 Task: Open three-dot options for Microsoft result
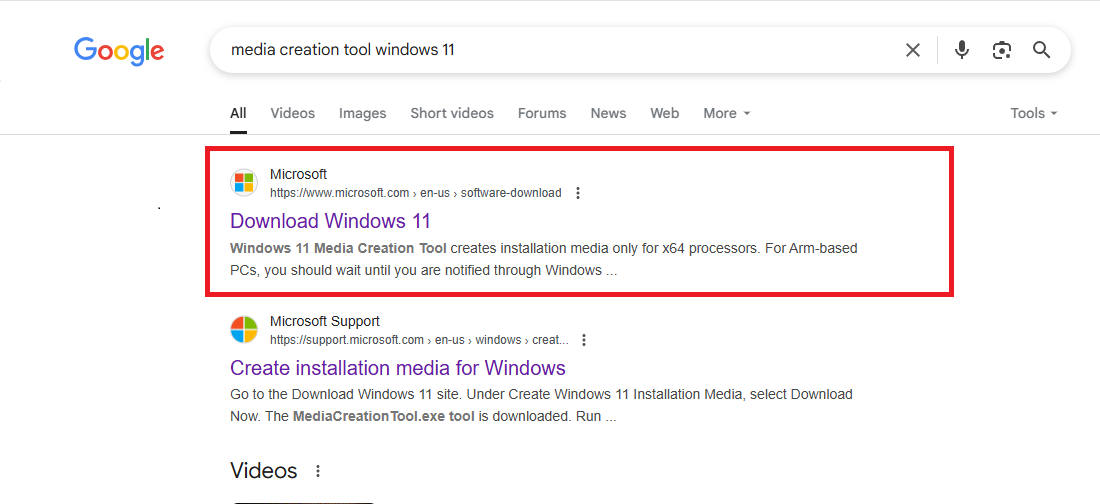coord(578,193)
